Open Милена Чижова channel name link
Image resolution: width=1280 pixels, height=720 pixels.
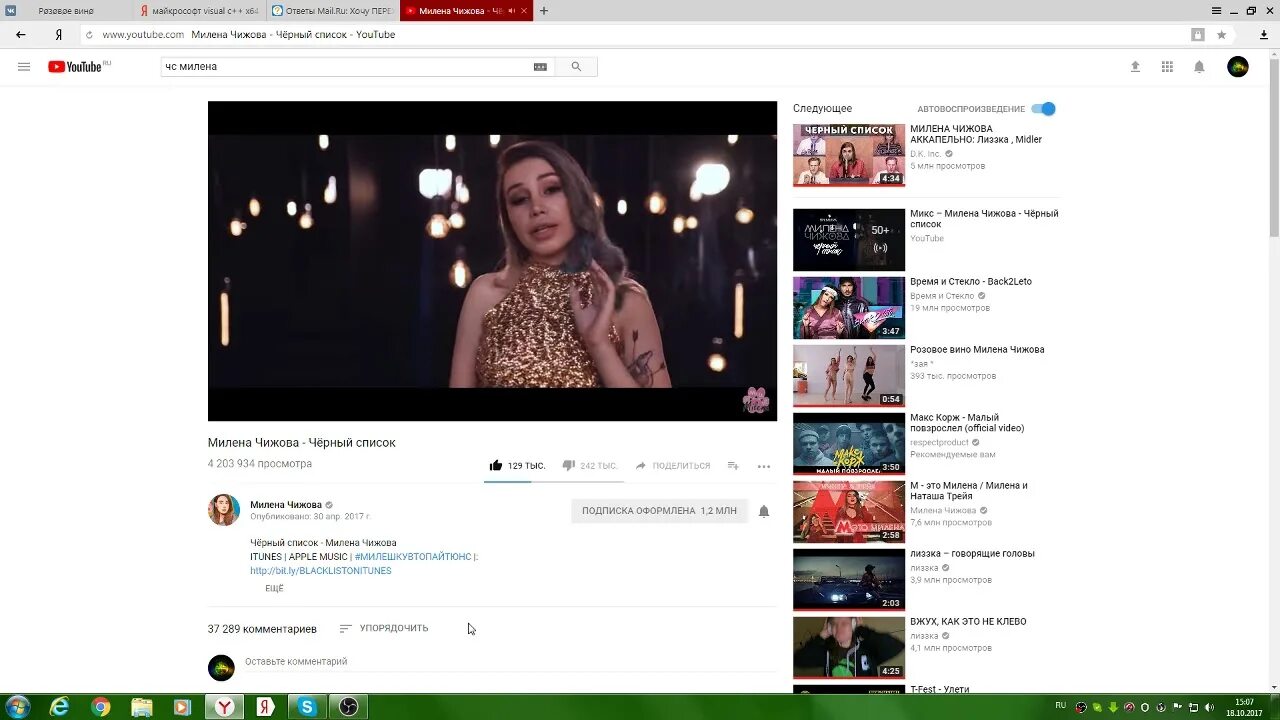pyautogui.click(x=286, y=505)
